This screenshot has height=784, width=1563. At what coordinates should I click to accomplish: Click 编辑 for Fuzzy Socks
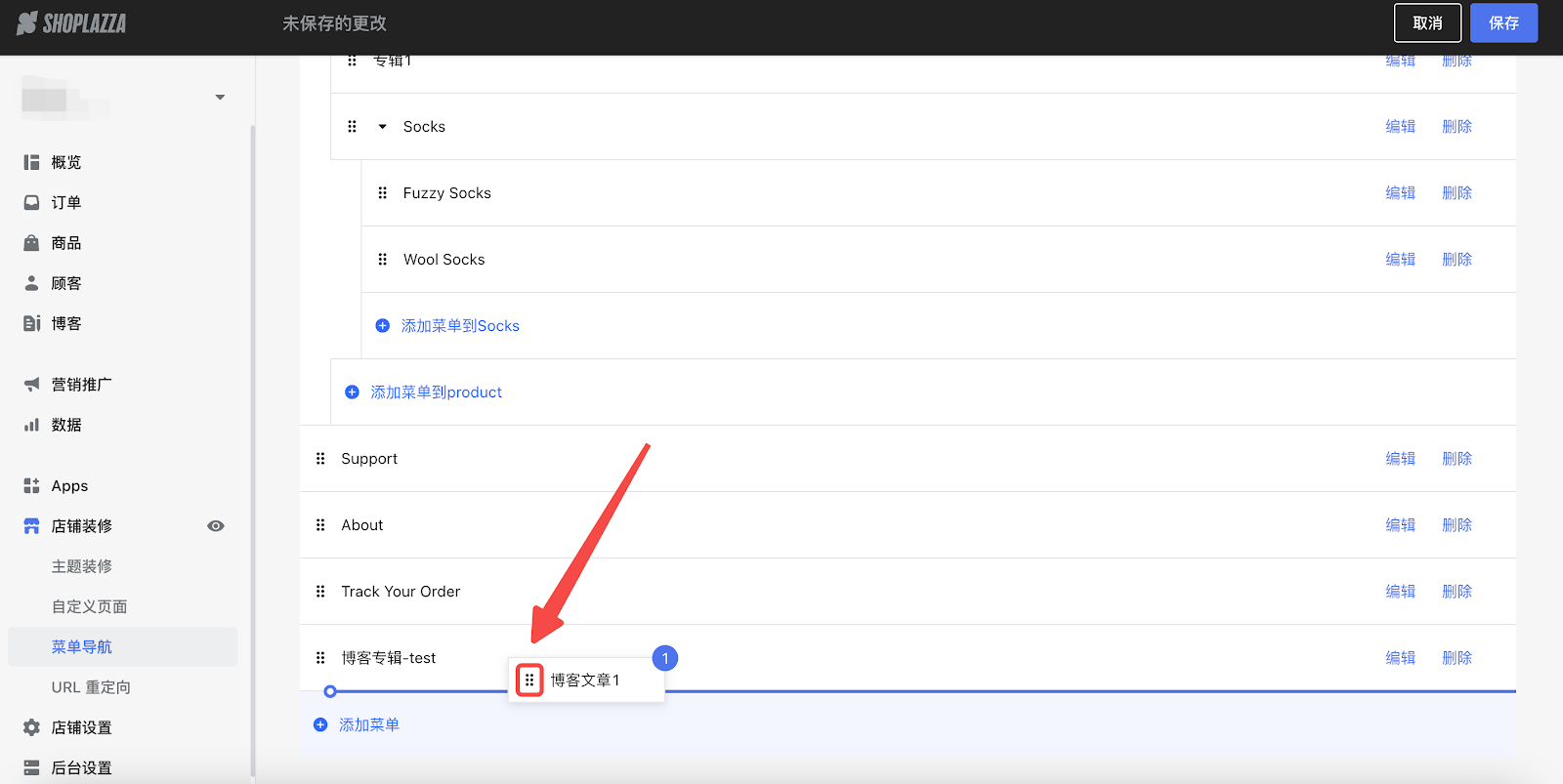[x=1400, y=192]
